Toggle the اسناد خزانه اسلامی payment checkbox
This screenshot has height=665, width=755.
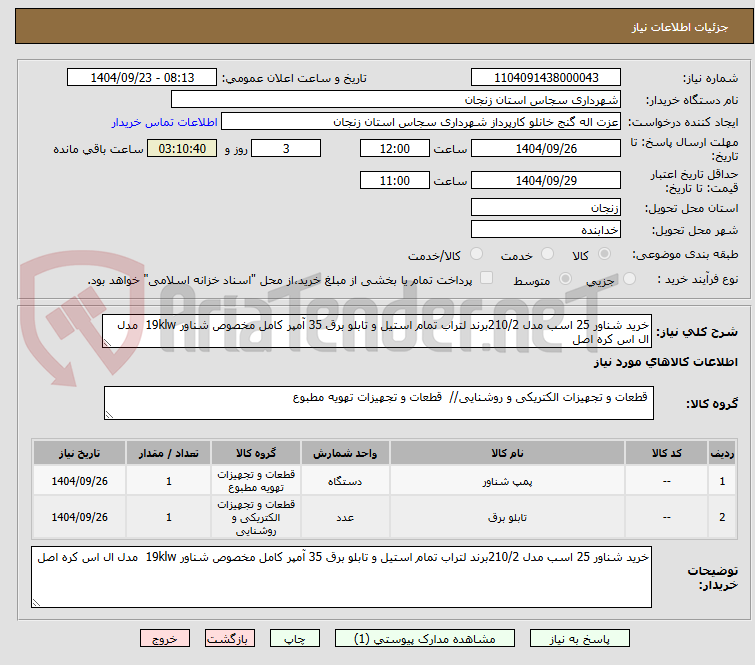coord(487,277)
